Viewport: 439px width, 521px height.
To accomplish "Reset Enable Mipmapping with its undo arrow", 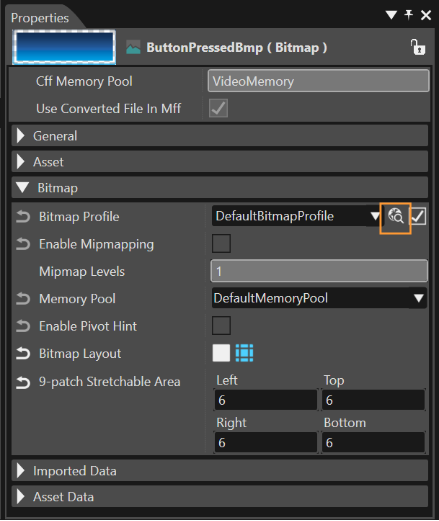I will point(23,244).
